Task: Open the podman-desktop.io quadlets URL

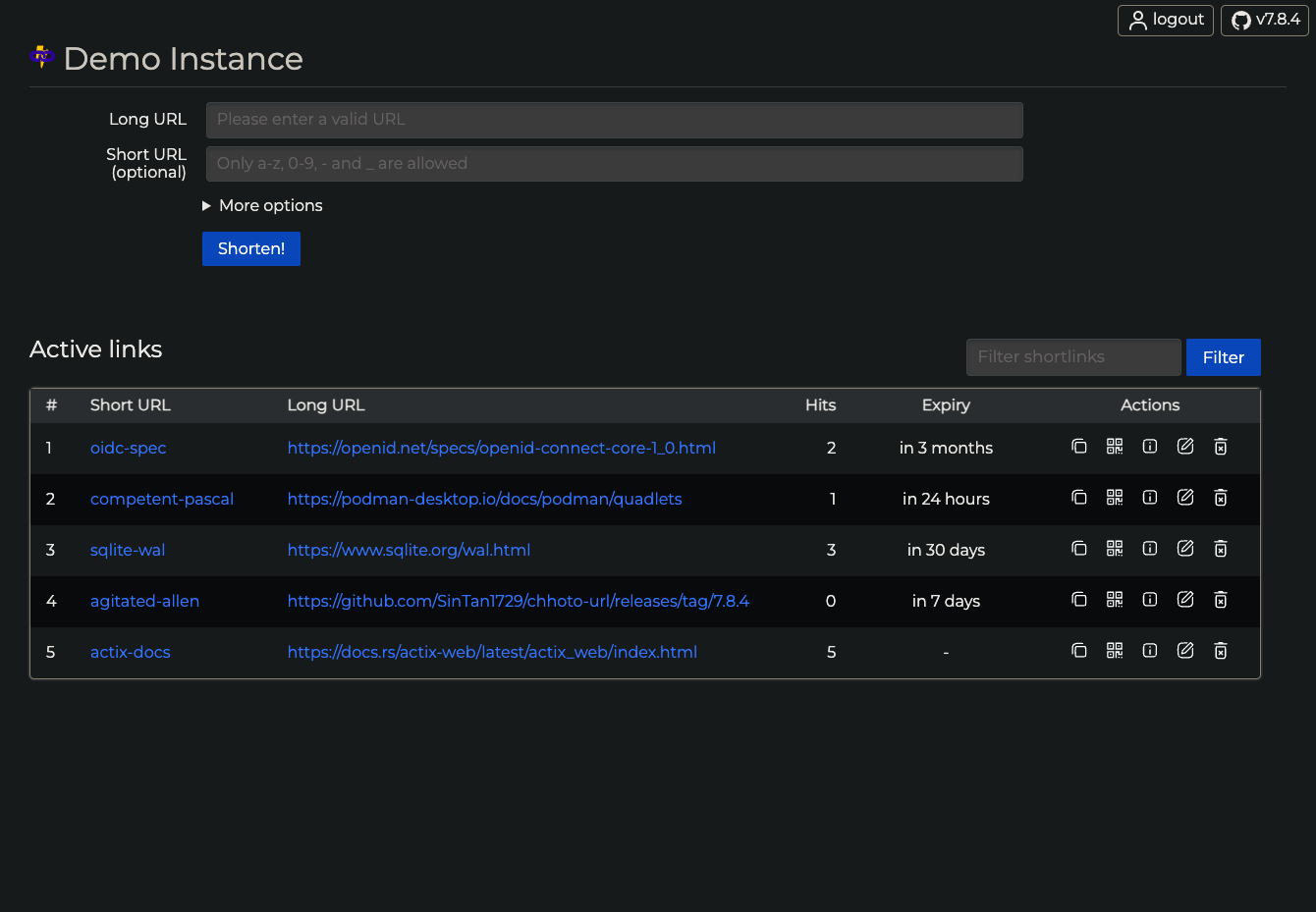Action: point(484,499)
